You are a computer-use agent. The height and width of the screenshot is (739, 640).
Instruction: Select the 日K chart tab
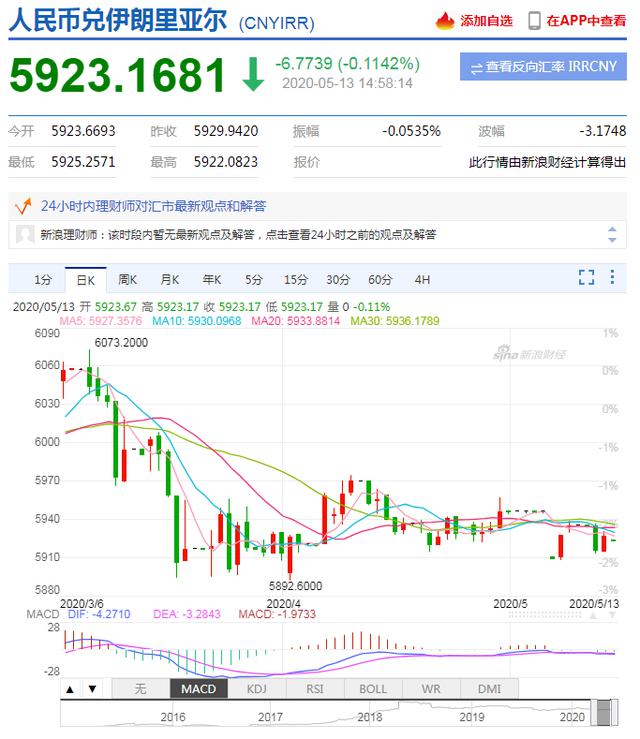click(86, 280)
